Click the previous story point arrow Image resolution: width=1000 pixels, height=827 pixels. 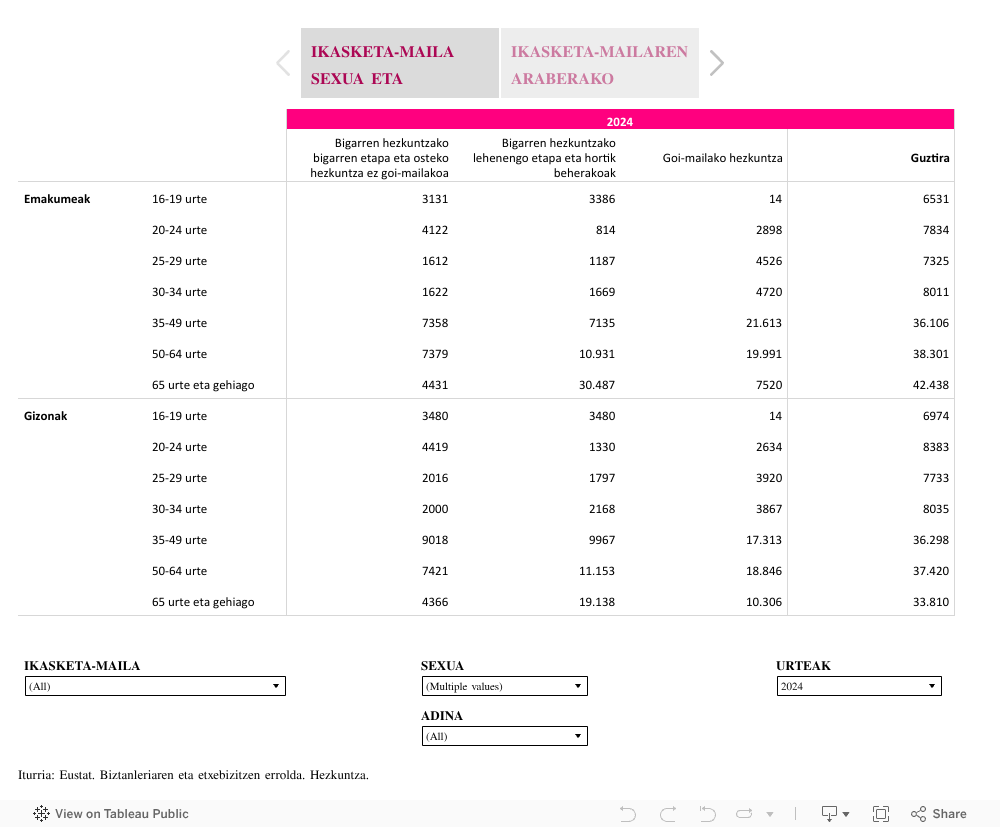pyautogui.click(x=283, y=63)
